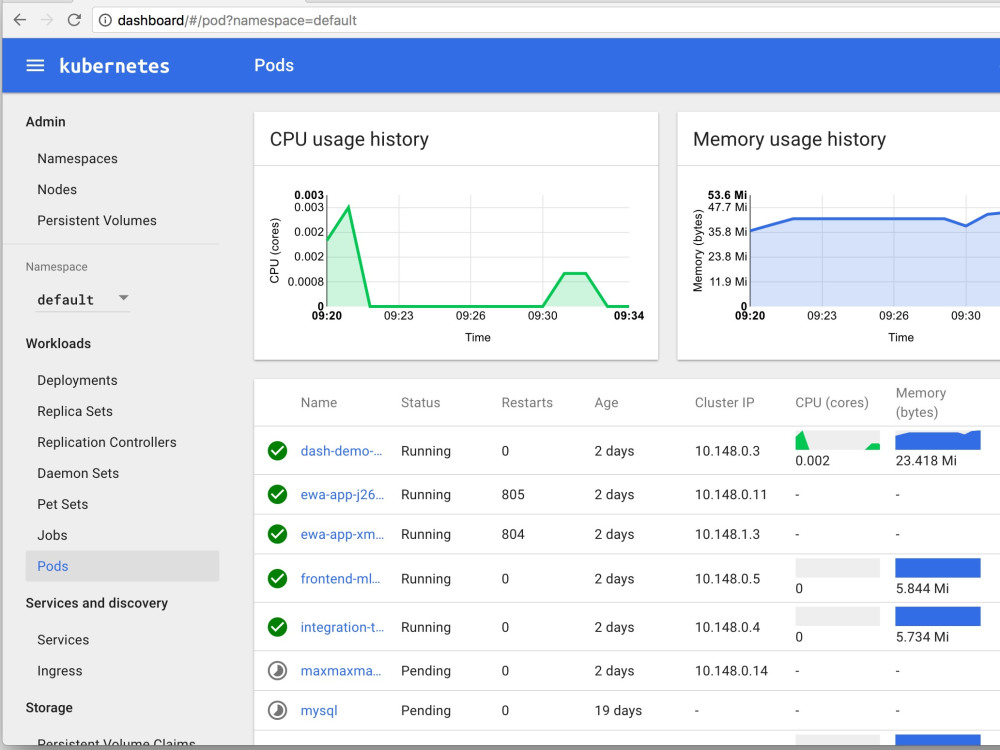
Task: Click pending status icon next to mysql pod
Action: 277,710
